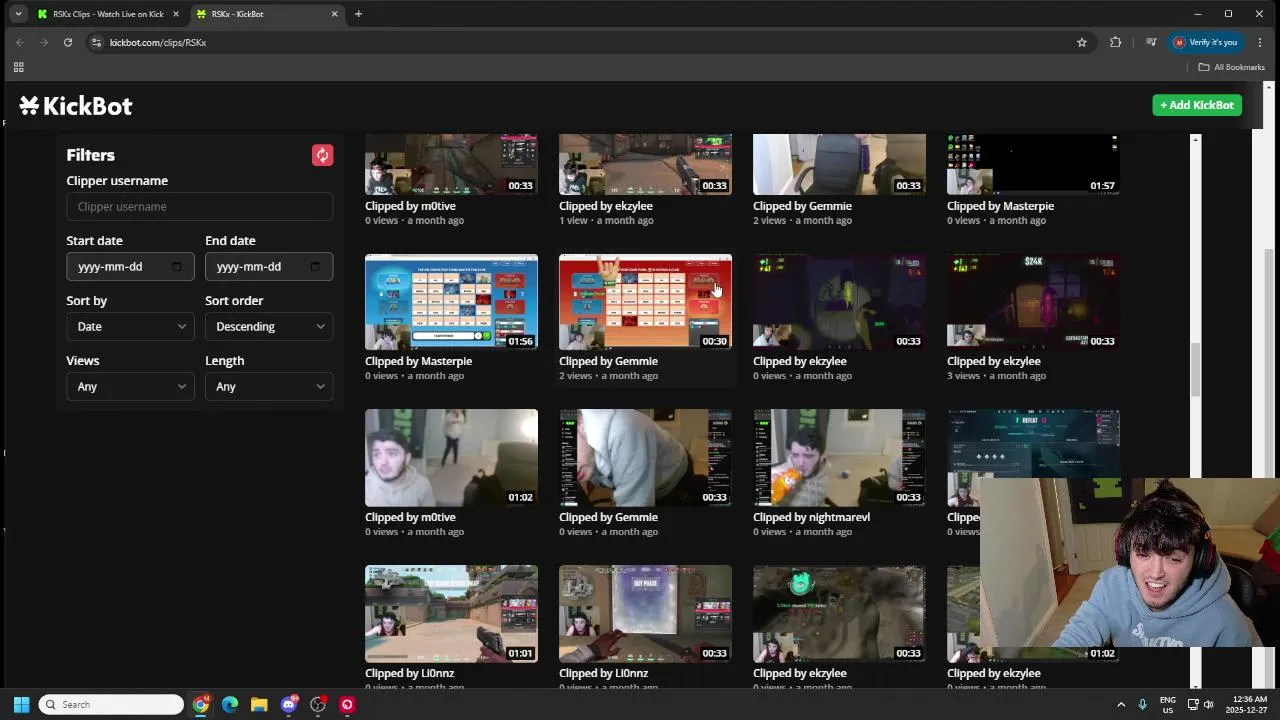This screenshot has width=1280, height=720.
Task: Play the 00:33 Gemmie clip with 0 views
Action: click(x=645, y=457)
